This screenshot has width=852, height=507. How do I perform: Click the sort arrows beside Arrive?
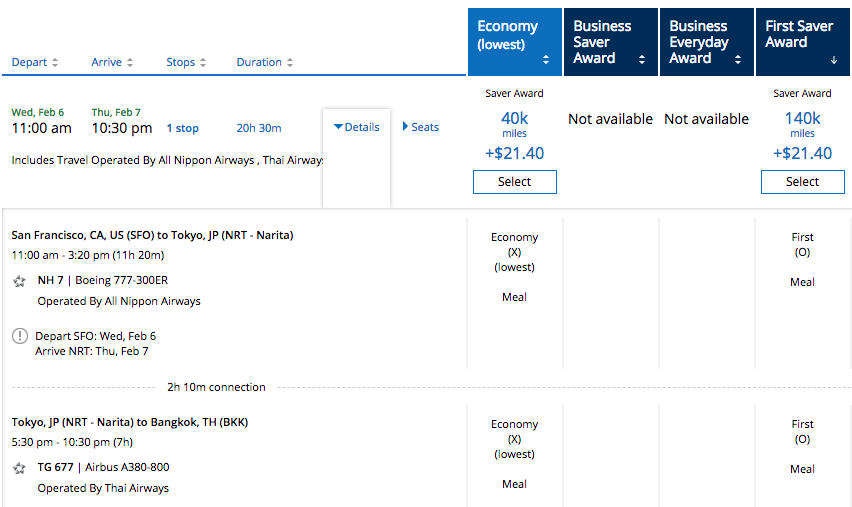pos(130,63)
